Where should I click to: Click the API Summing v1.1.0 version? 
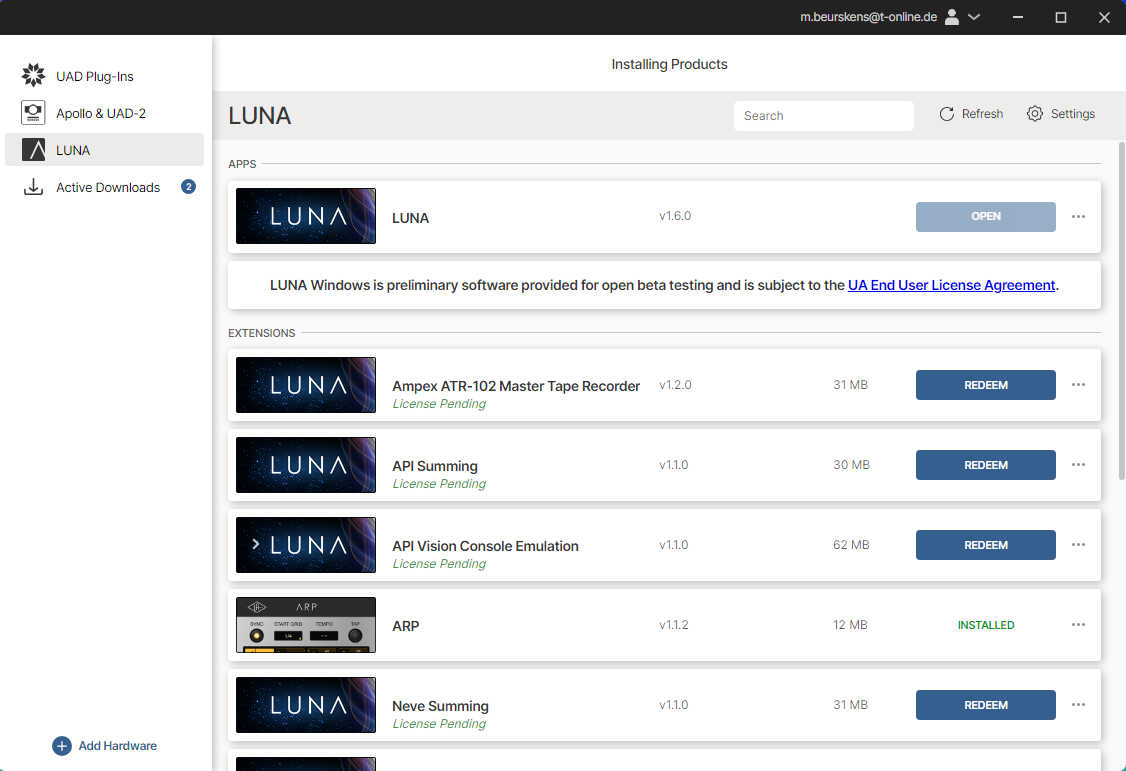tap(674, 464)
